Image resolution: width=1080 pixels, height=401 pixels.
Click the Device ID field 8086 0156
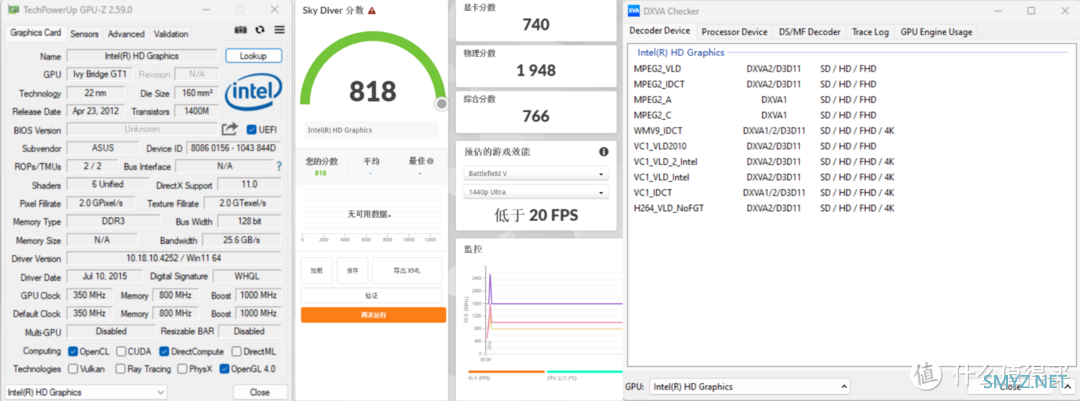[233, 148]
